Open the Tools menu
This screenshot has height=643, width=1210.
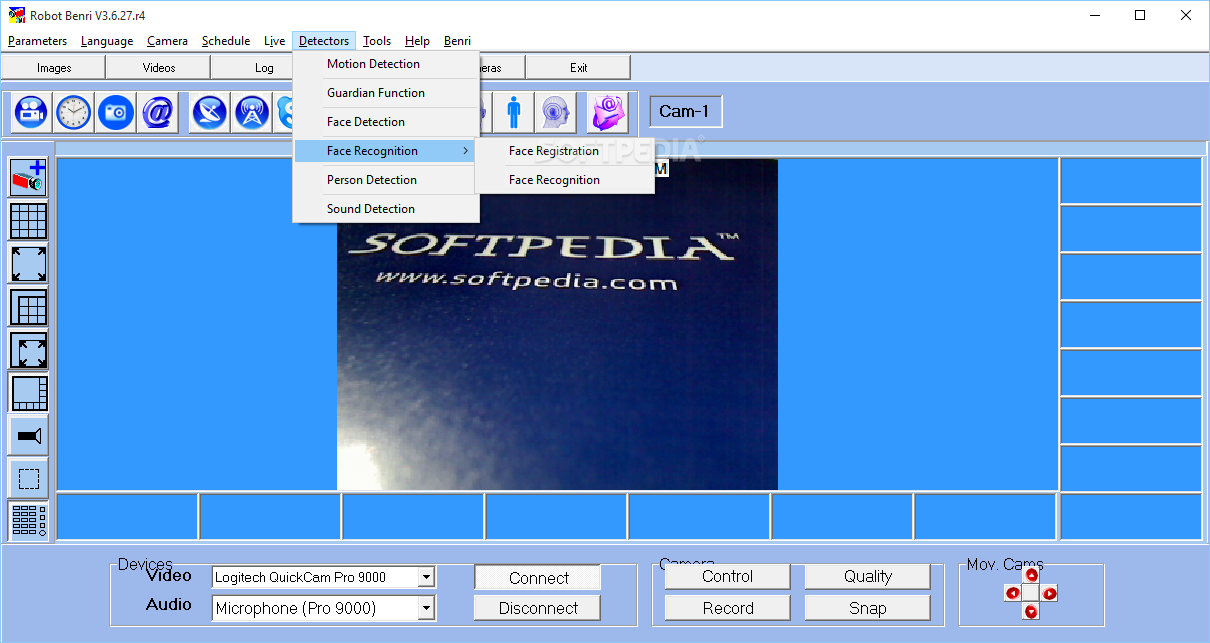[377, 41]
